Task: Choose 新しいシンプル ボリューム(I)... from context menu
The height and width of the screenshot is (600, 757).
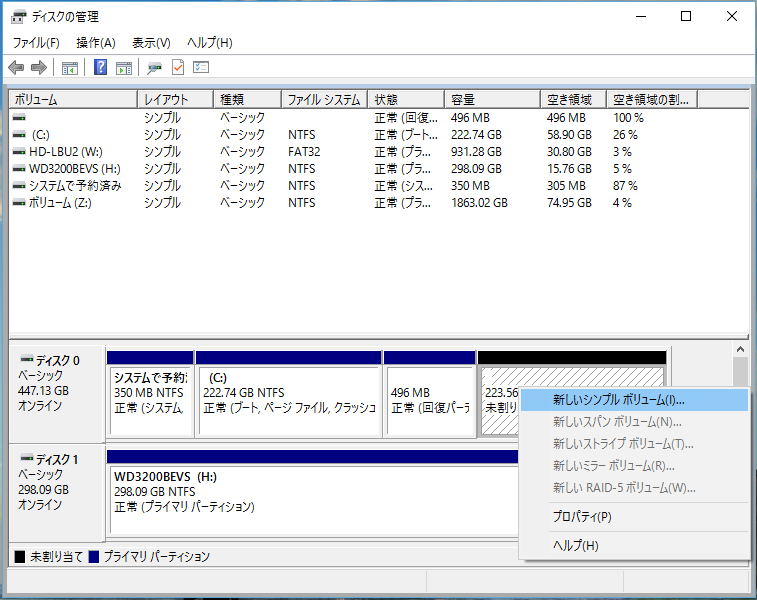Action: click(634, 400)
